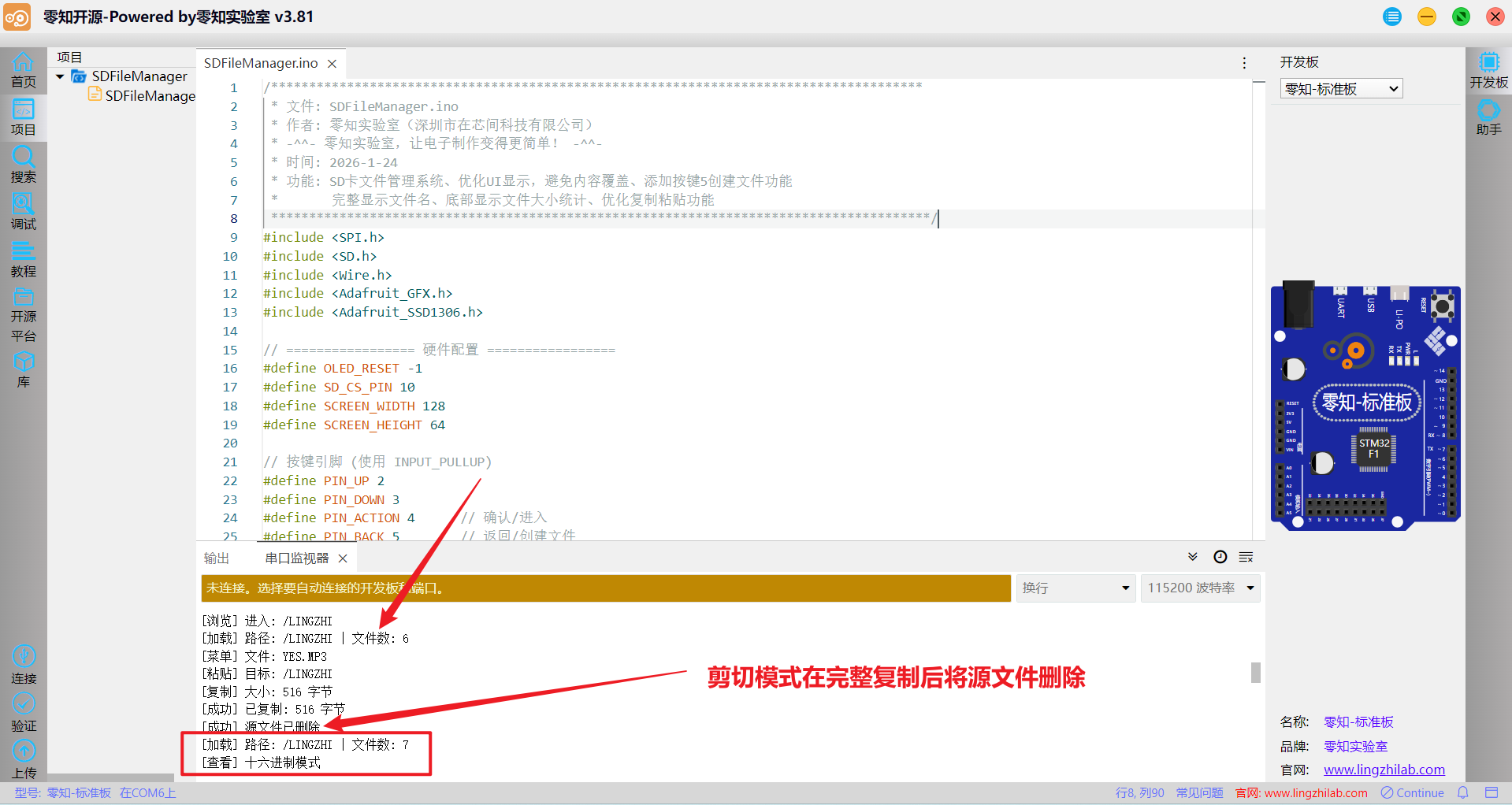Click Continue in status bar
This screenshot has height=805, width=1512.
click(x=1412, y=793)
